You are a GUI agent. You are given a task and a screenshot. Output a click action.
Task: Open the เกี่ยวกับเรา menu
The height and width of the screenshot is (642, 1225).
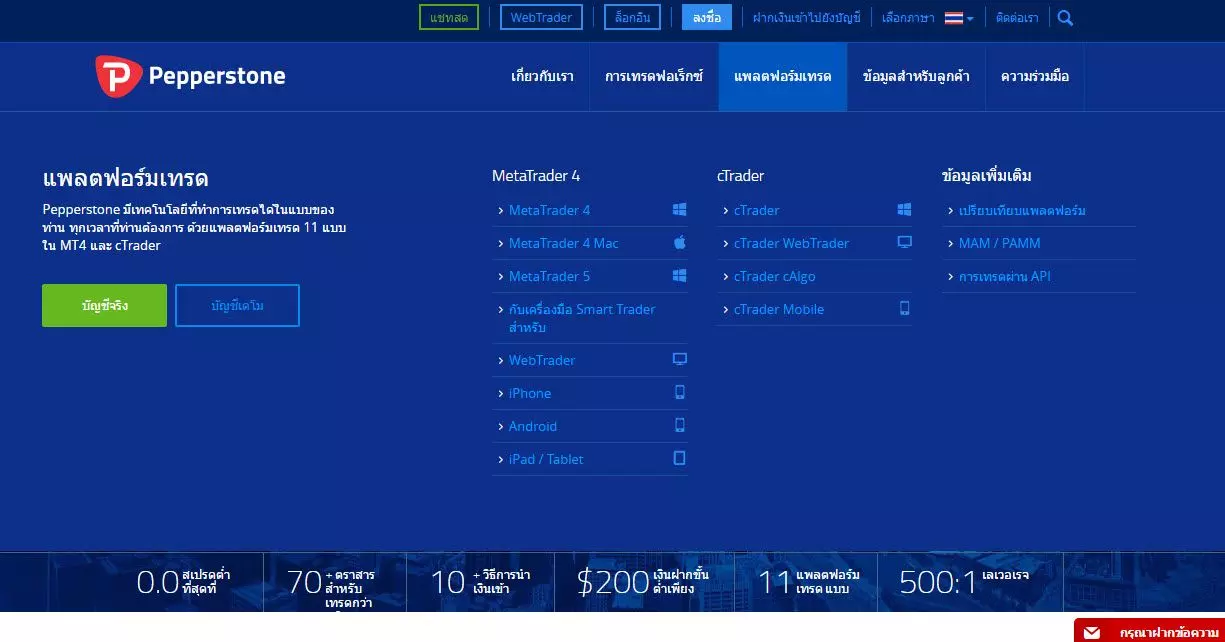(x=542, y=76)
